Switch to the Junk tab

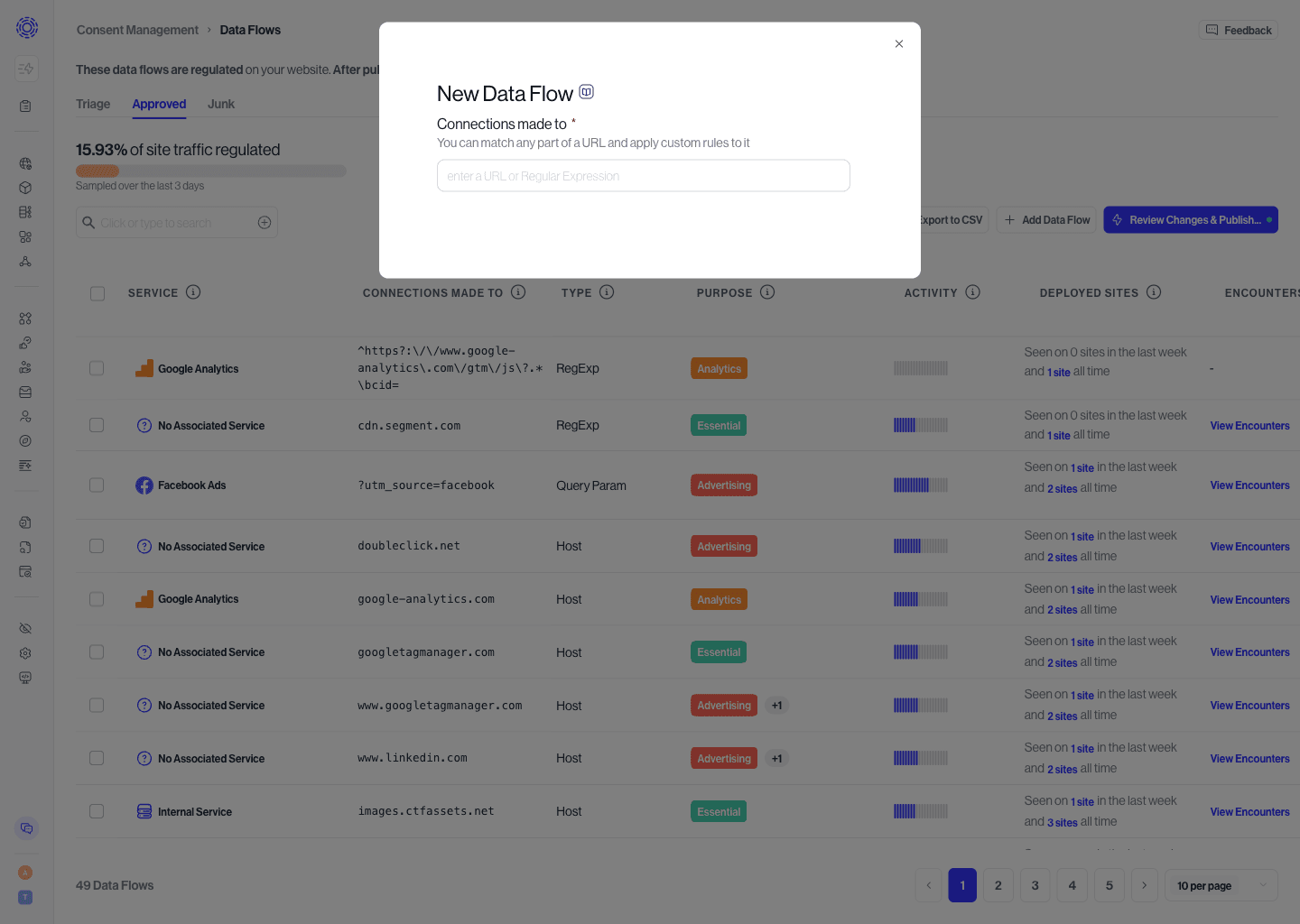[x=221, y=104]
